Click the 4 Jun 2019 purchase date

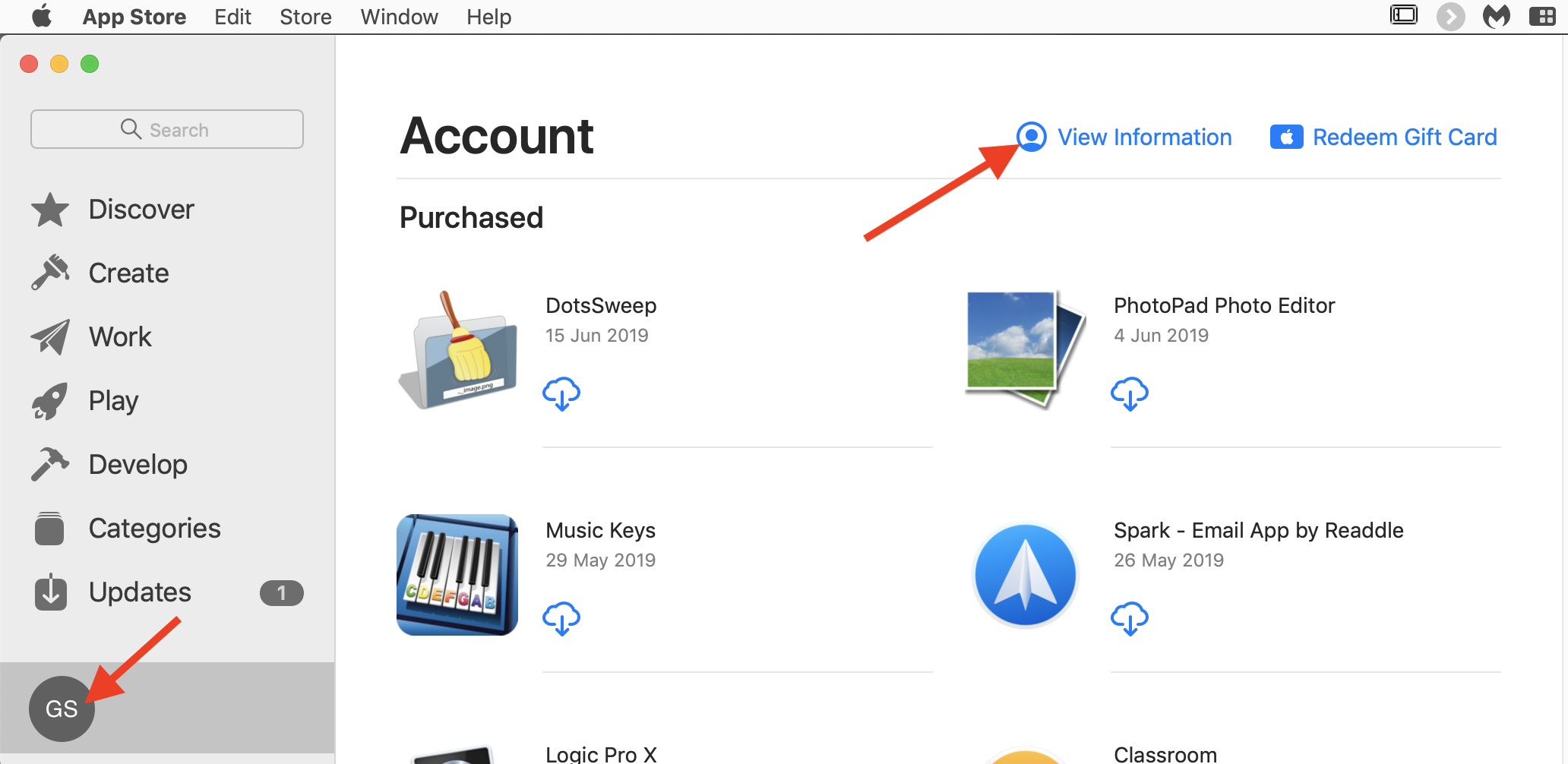pyautogui.click(x=1161, y=336)
